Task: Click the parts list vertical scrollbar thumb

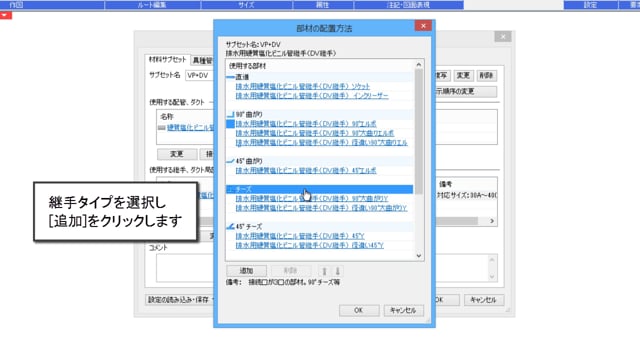Action: click(419, 131)
